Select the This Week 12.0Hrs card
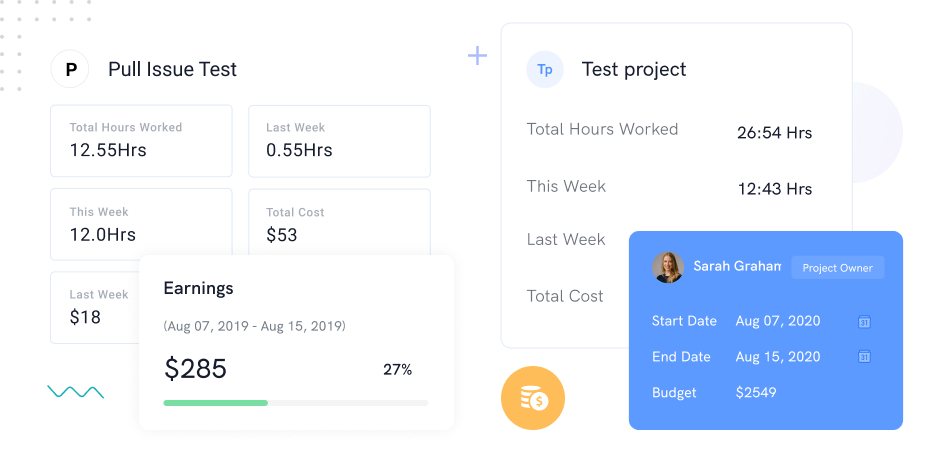 [141, 225]
